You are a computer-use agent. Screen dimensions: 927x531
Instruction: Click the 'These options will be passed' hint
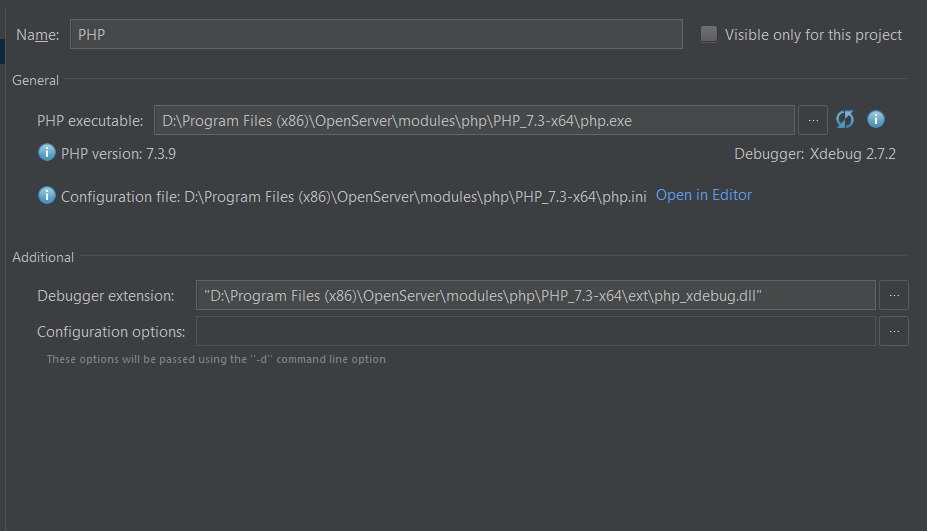216,359
